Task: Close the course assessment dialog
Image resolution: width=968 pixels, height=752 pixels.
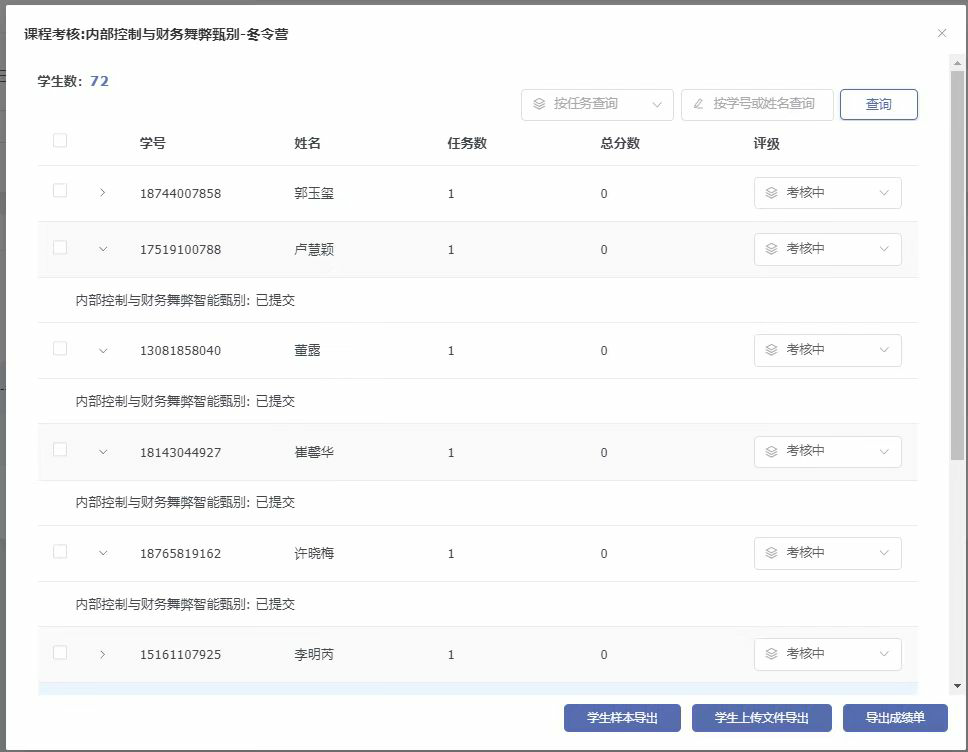Action: (x=941, y=33)
